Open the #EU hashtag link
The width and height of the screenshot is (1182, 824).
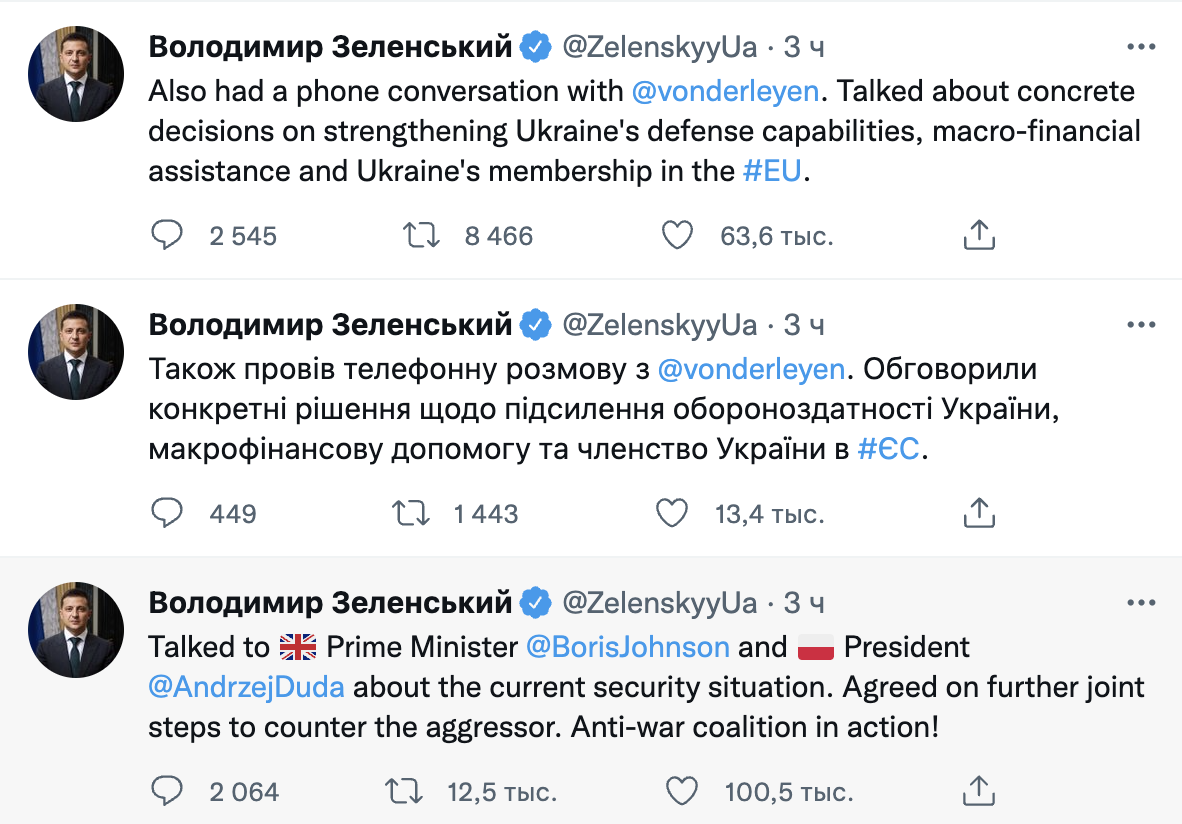pyautogui.click(x=773, y=171)
